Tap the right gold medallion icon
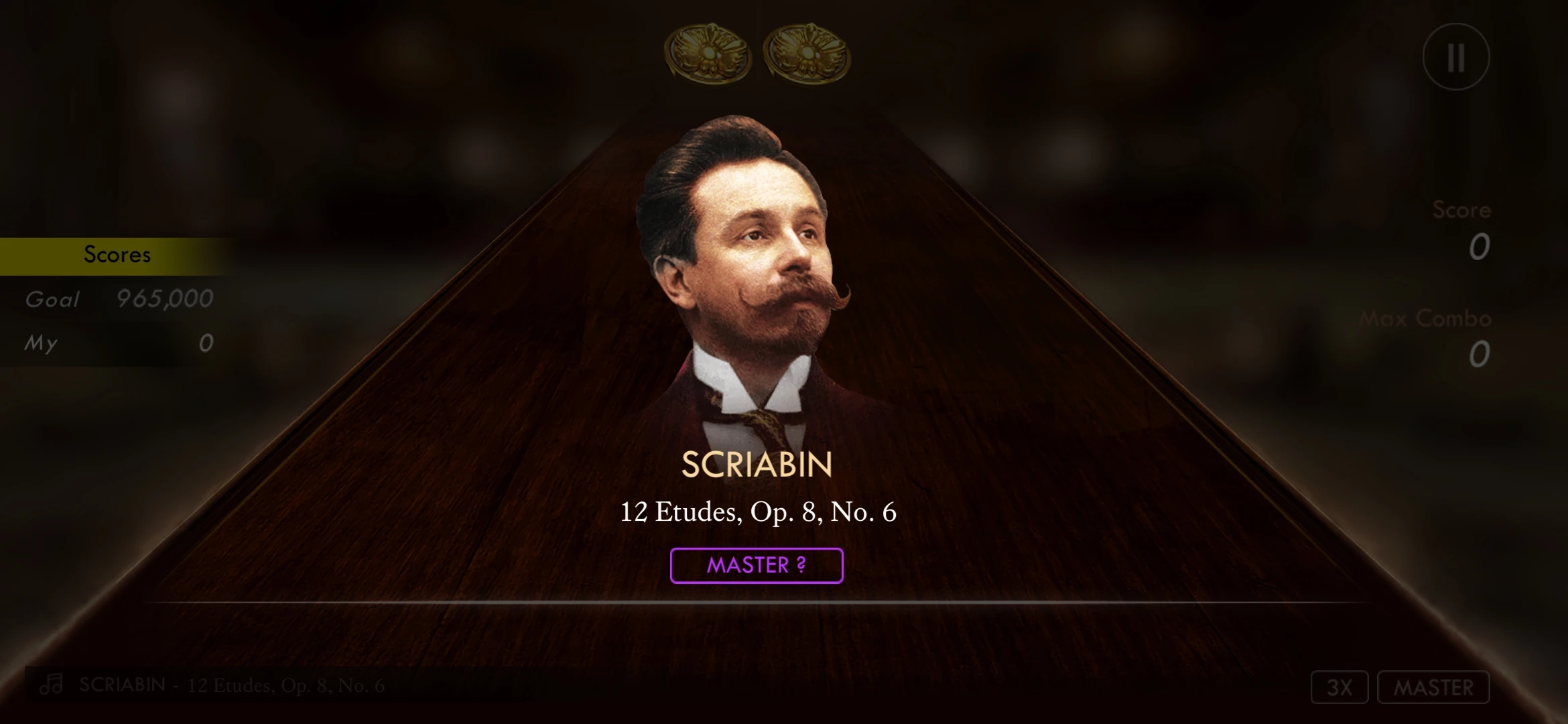This screenshot has height=724, width=1568. [807, 54]
